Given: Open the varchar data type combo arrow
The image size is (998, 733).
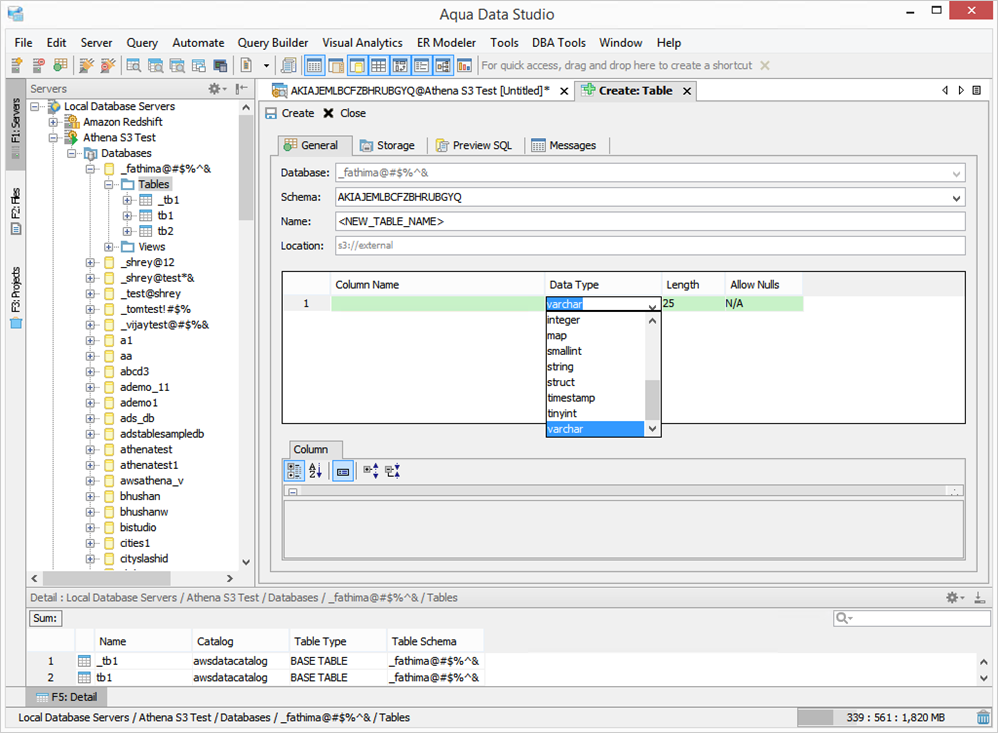Looking at the screenshot, I should click(x=652, y=305).
